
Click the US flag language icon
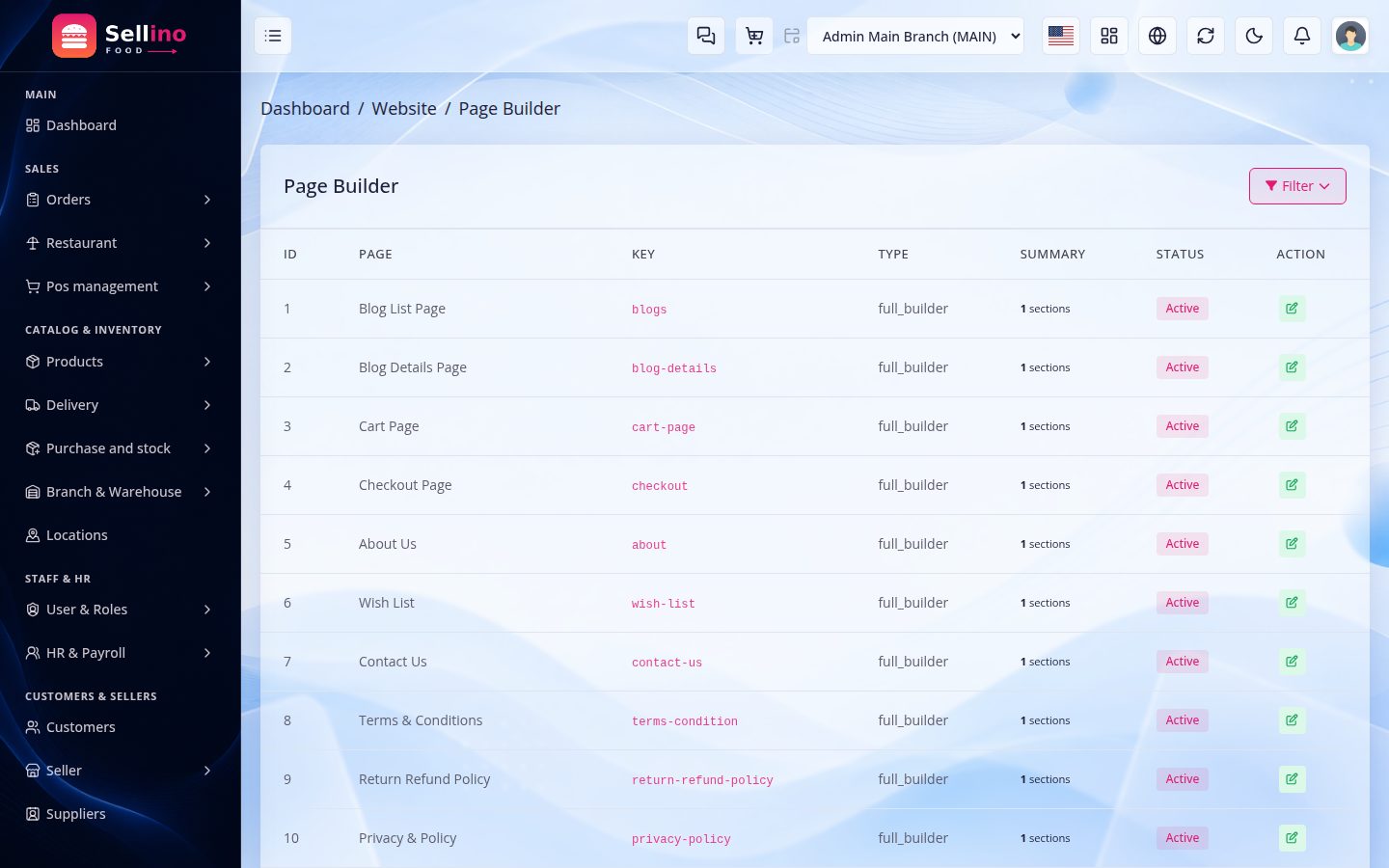(1061, 36)
